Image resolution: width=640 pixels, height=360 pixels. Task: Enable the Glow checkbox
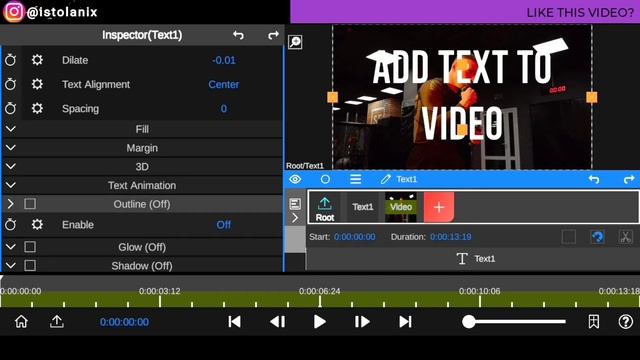[x=30, y=247]
